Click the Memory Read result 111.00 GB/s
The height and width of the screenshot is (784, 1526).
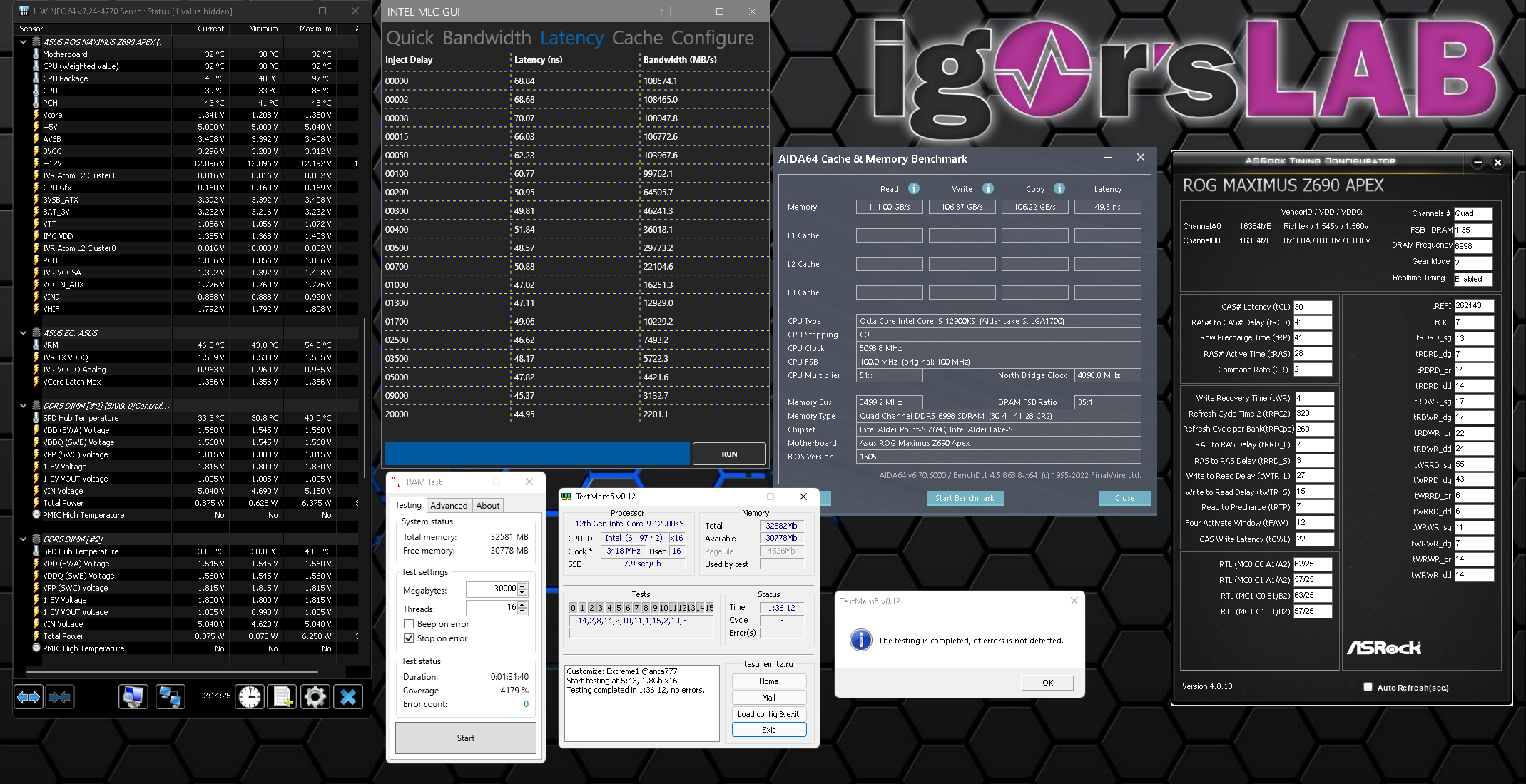[x=889, y=207]
